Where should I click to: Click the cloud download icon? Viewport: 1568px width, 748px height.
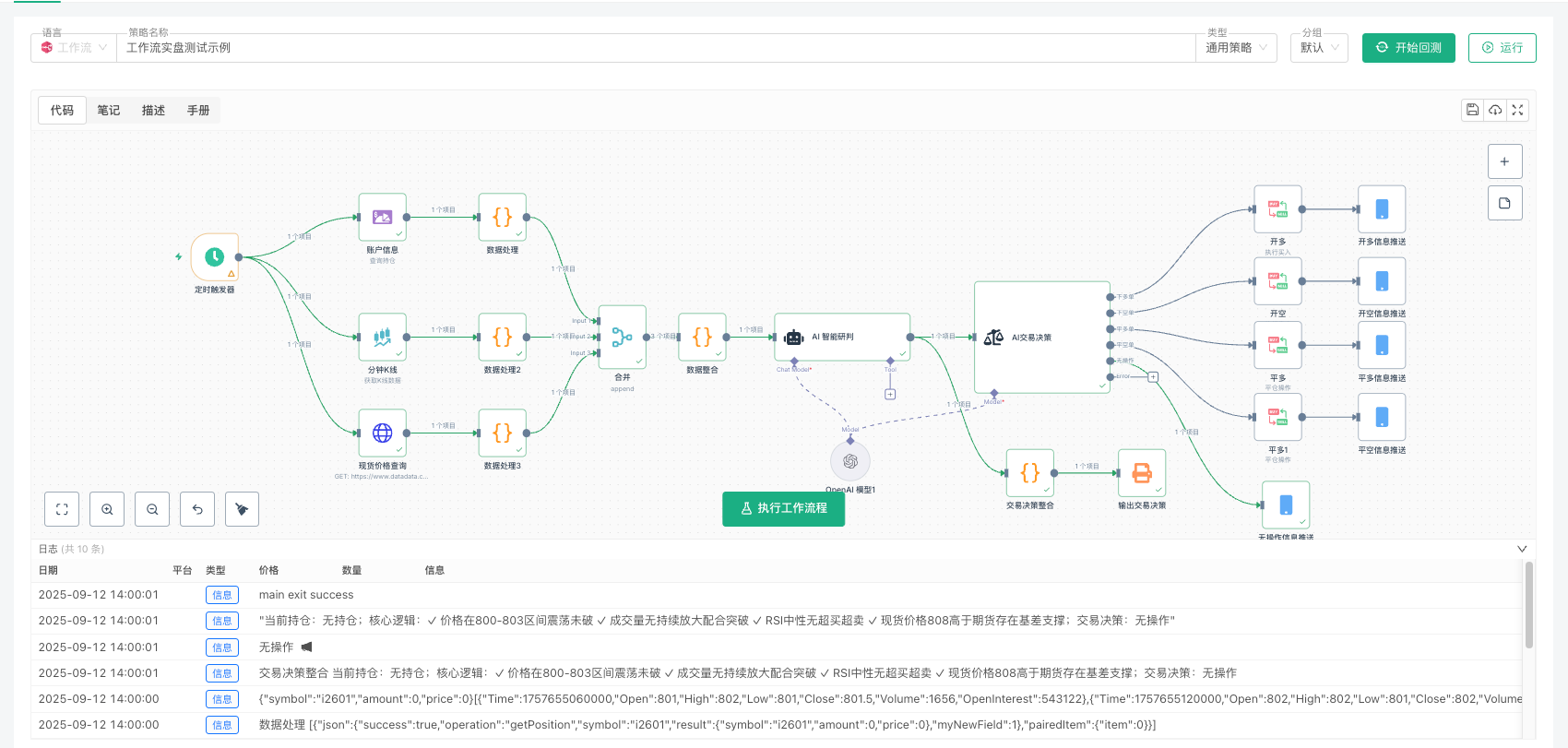click(1495, 110)
